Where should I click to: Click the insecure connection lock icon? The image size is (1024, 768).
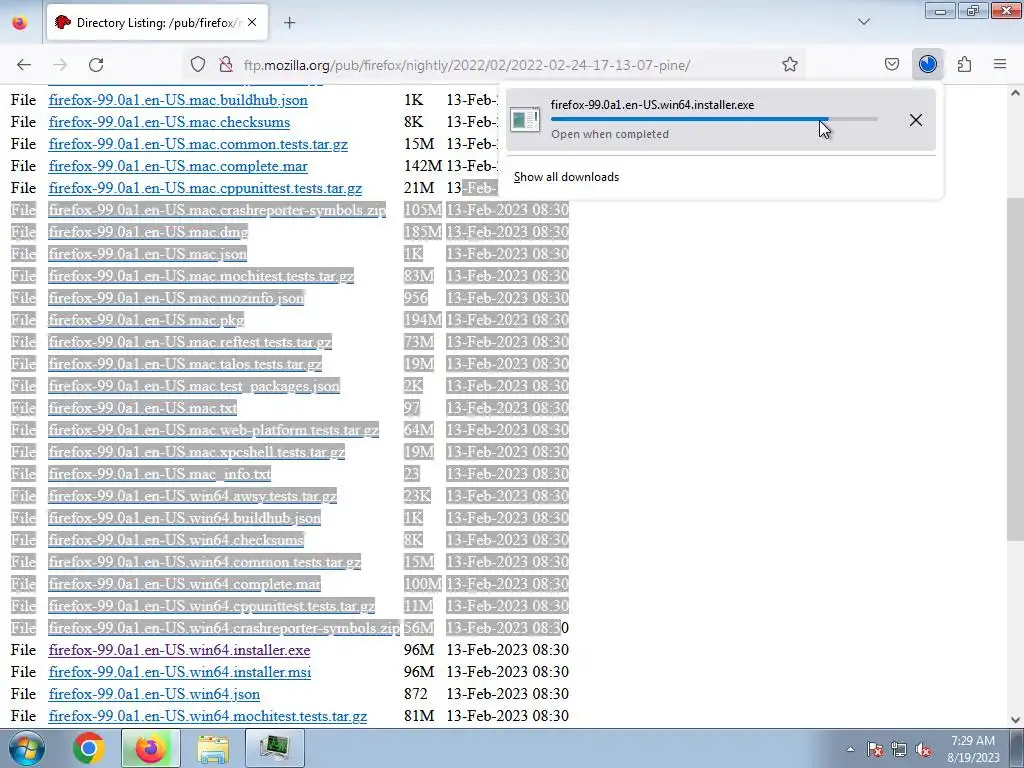point(225,64)
